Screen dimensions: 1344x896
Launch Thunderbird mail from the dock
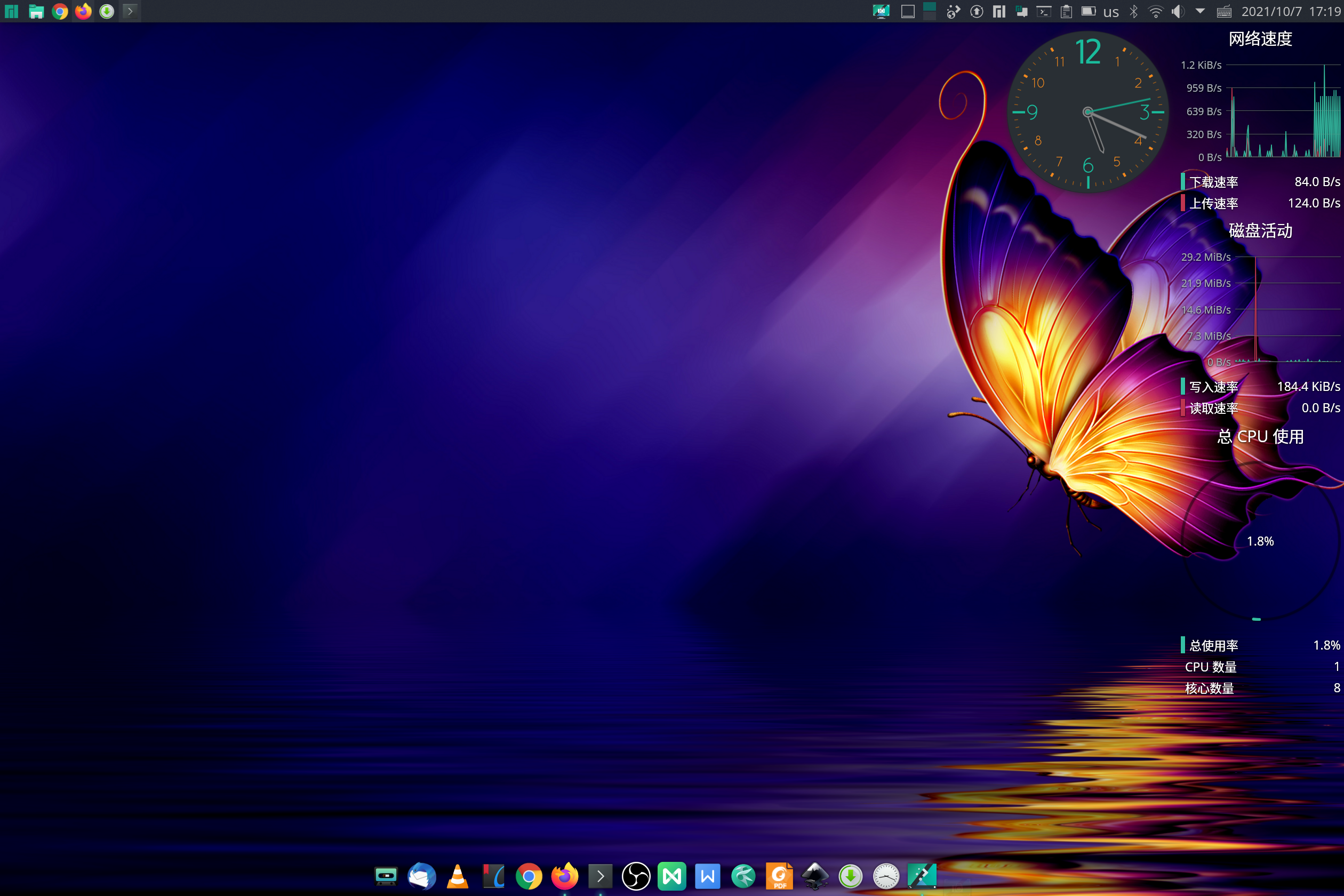coord(422,876)
